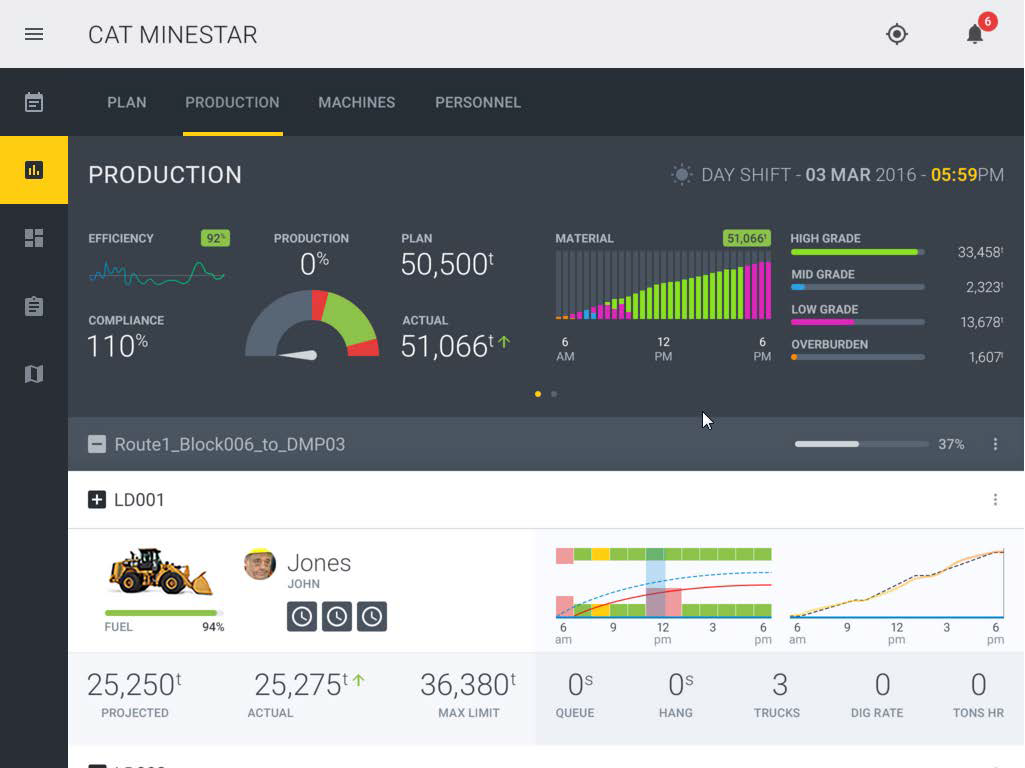1025x768 pixels.
Task: Select the first carousel page dot
Action: click(x=538, y=394)
